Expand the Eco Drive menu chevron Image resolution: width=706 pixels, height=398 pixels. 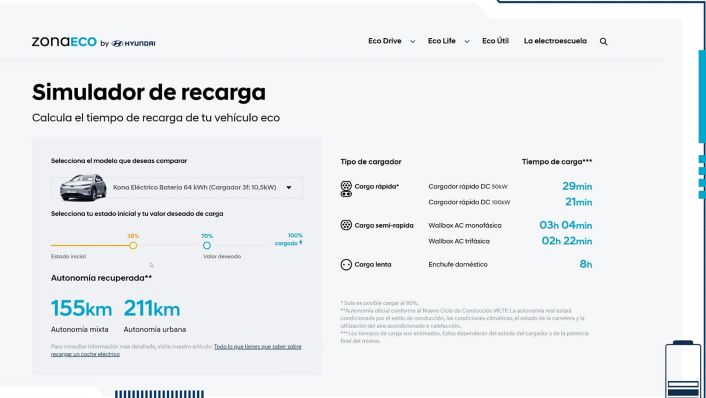point(412,41)
